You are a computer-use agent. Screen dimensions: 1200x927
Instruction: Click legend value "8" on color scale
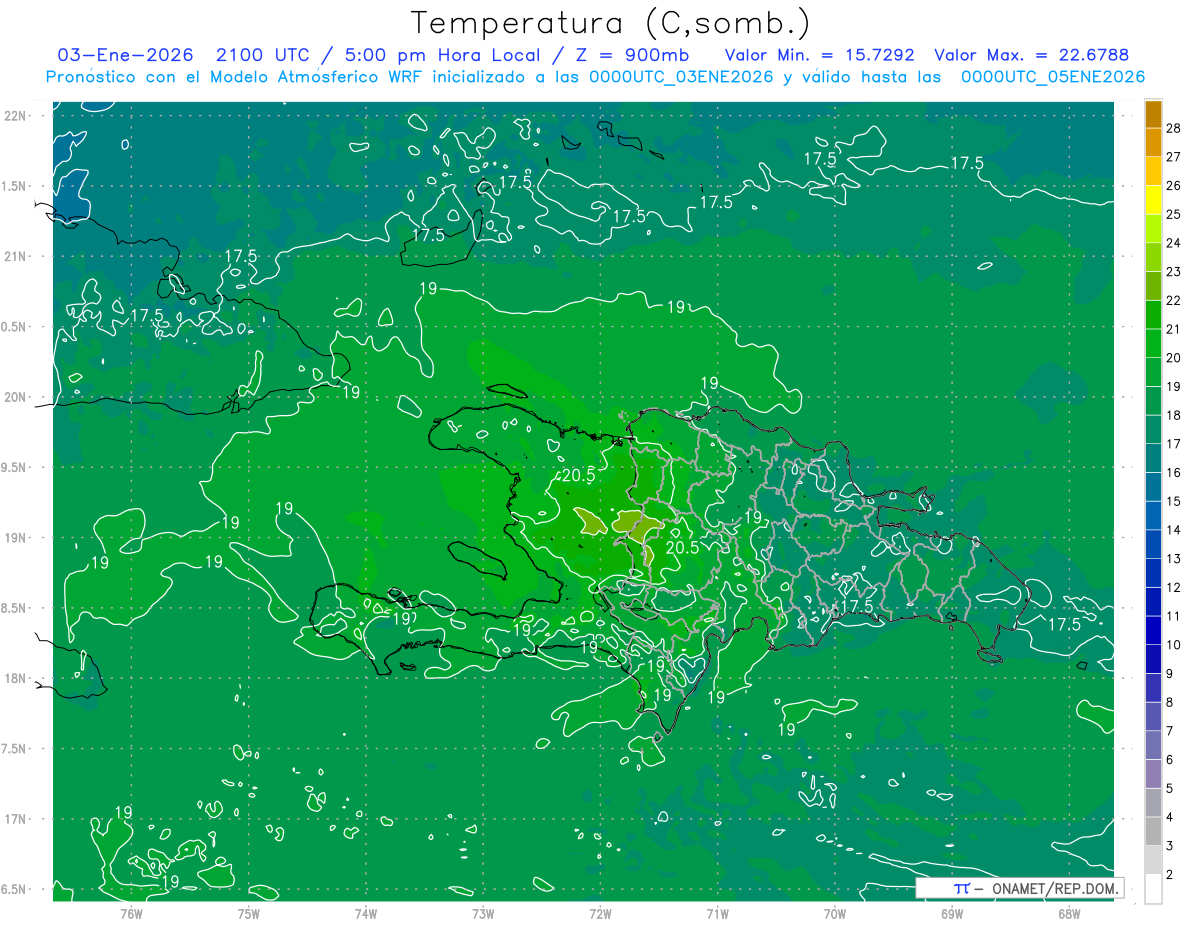tap(1169, 702)
